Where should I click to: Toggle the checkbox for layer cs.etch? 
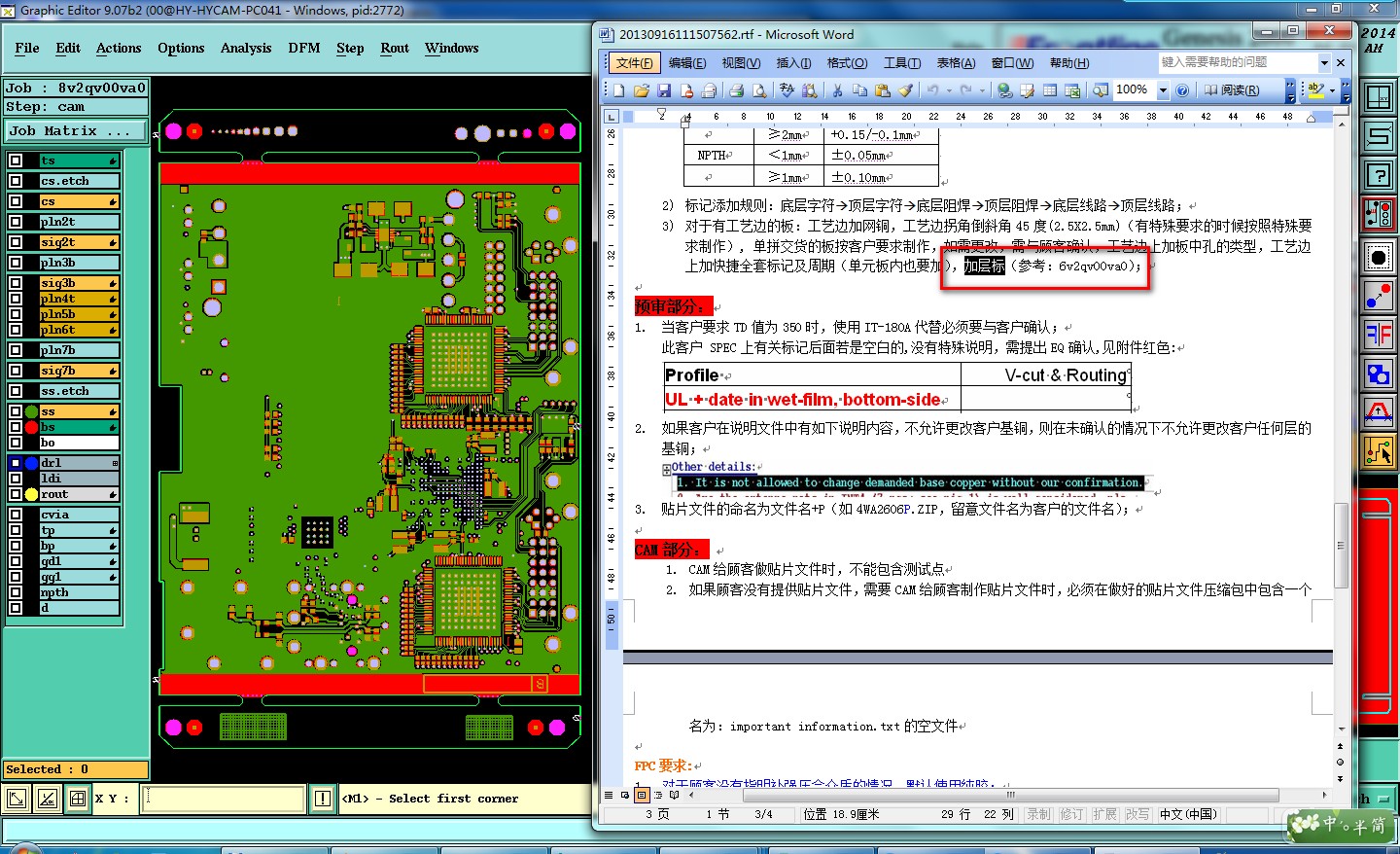16,181
